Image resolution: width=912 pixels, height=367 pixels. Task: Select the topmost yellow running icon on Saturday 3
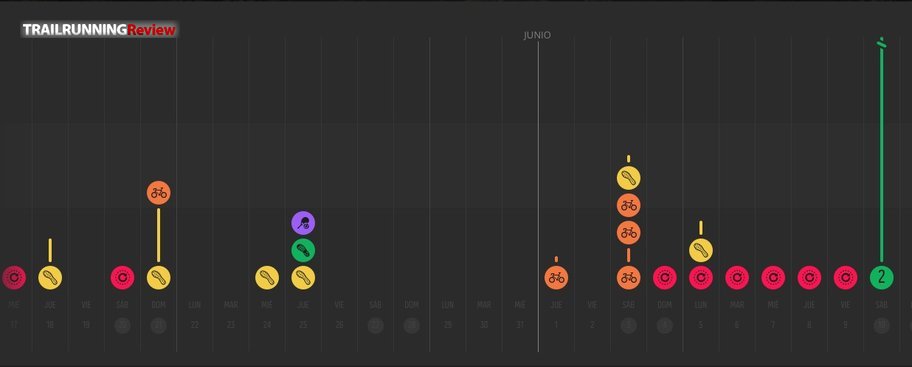point(628,177)
